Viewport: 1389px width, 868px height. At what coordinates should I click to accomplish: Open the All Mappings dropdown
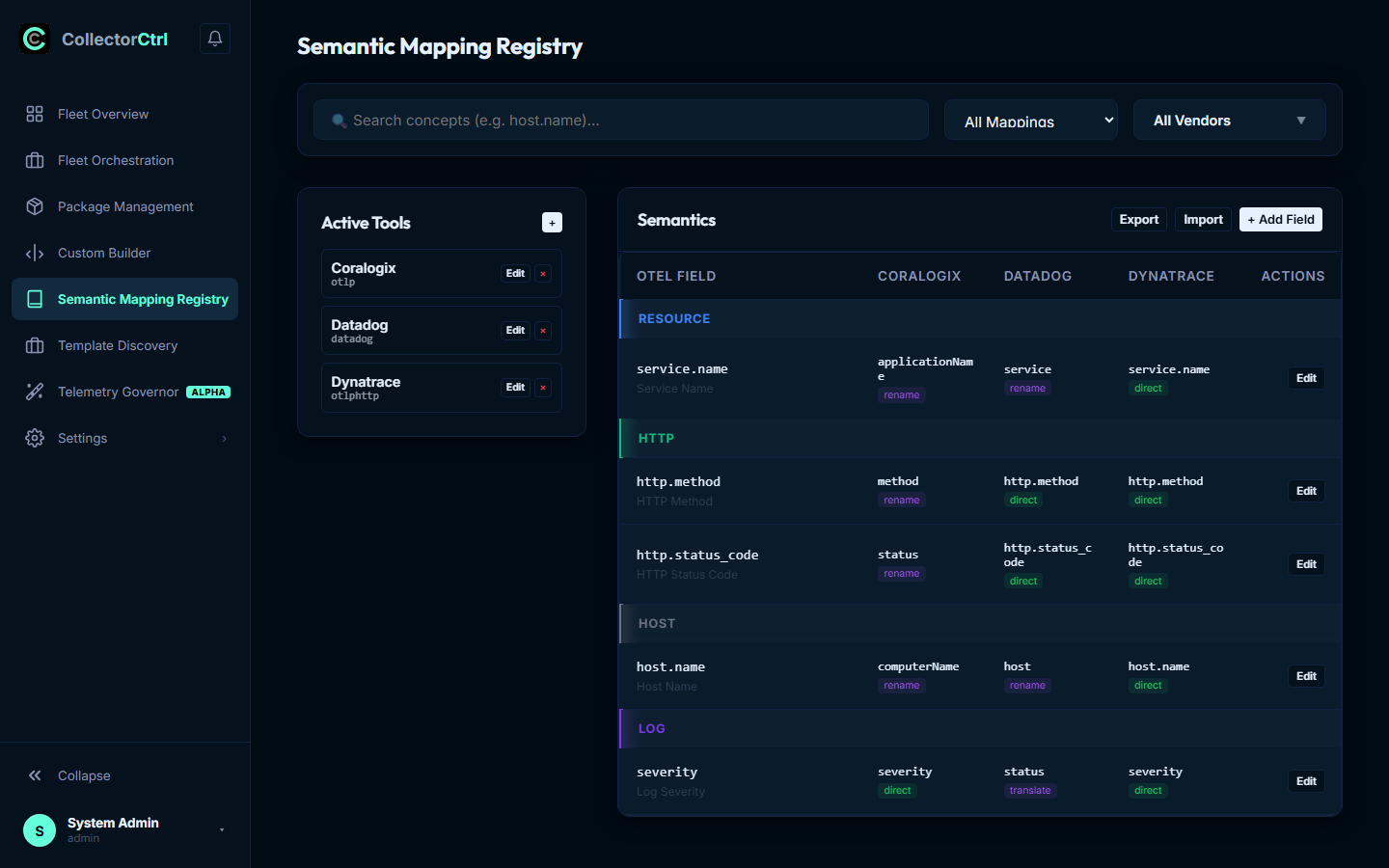(1031, 121)
